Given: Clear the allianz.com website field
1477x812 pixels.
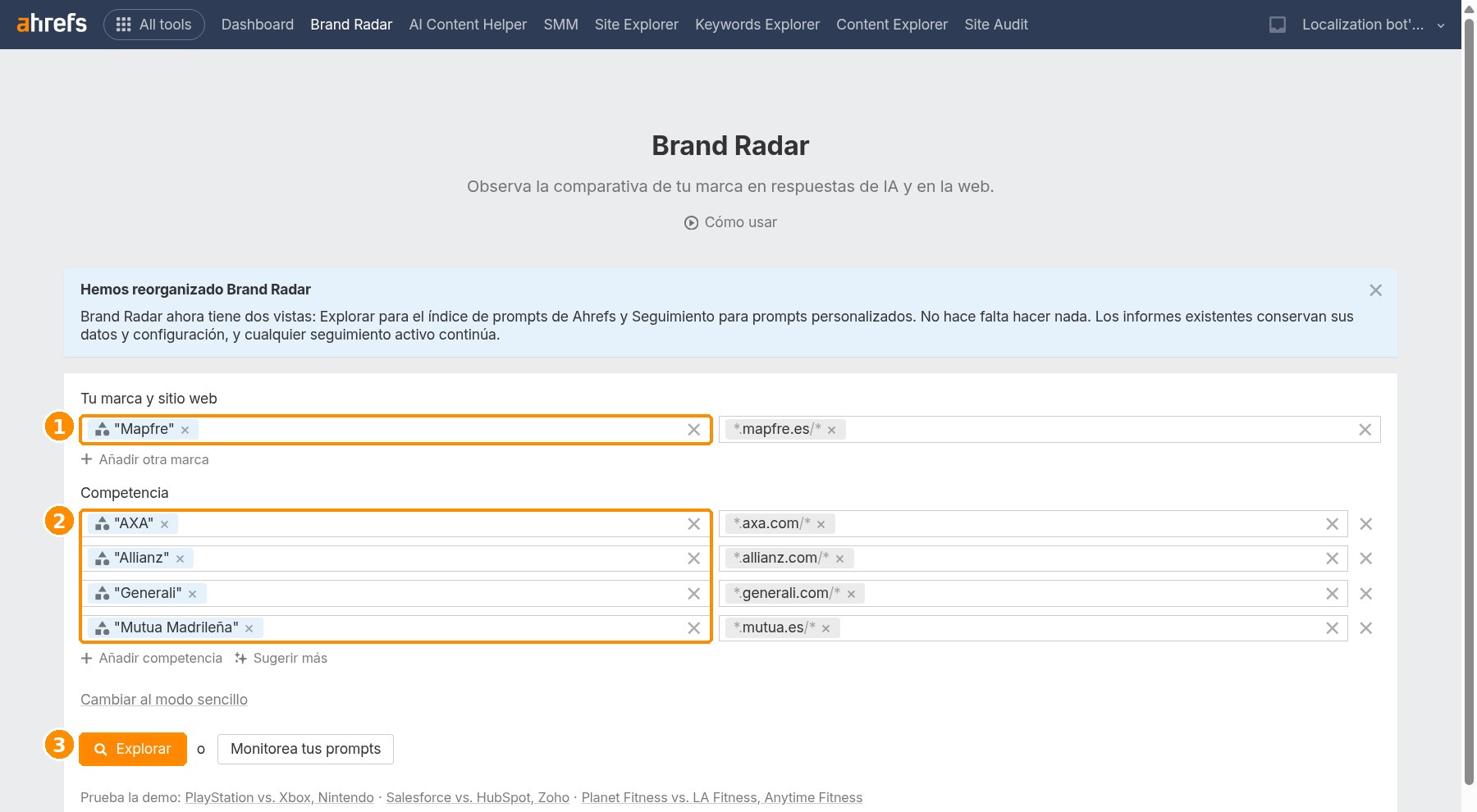Looking at the screenshot, I should click(x=1332, y=559).
